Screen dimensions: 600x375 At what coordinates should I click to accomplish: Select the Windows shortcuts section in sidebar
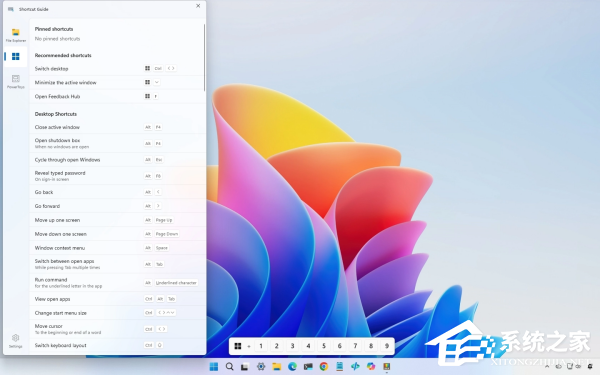(x=16, y=57)
